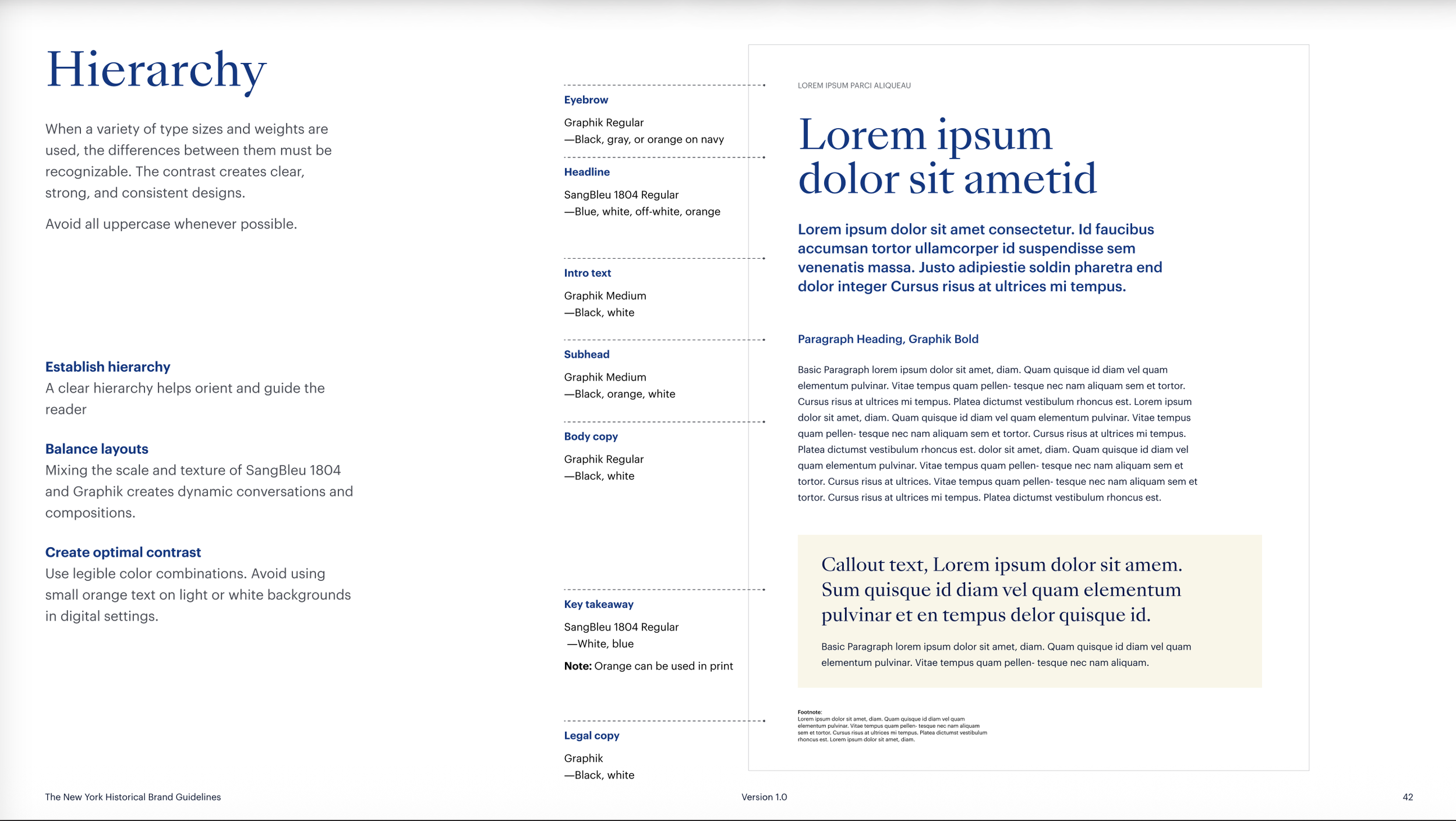Select the Eyebrow label heading
This screenshot has width=1456, height=821.
click(585, 100)
